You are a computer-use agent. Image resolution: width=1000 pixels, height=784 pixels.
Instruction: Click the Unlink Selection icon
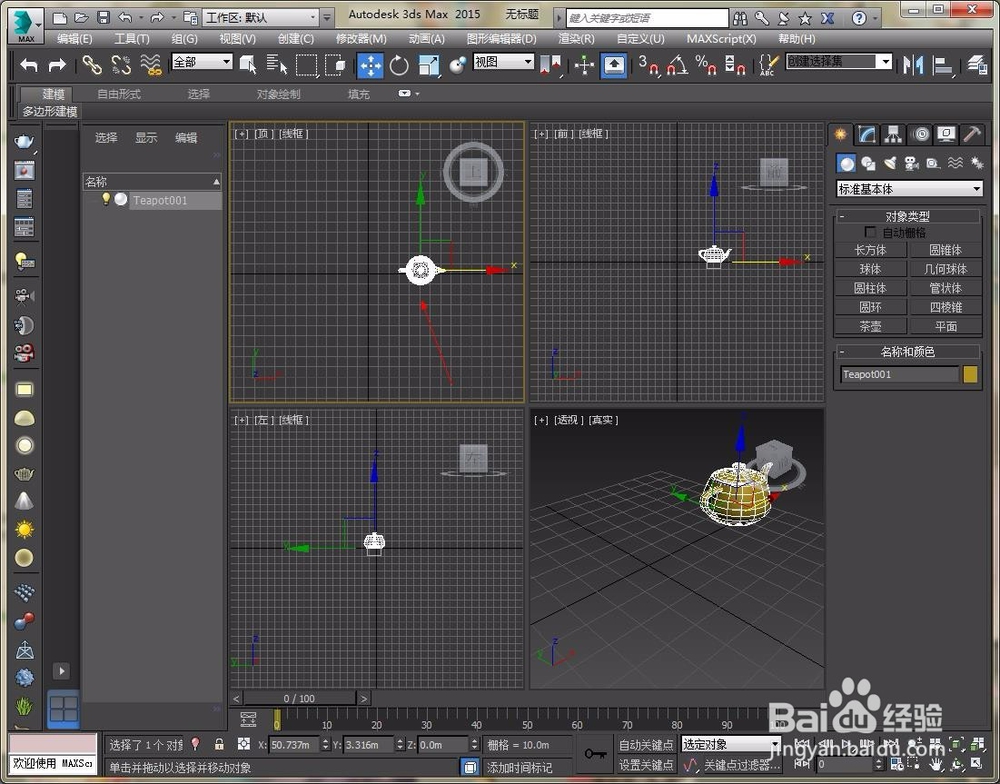pyautogui.click(x=121, y=65)
